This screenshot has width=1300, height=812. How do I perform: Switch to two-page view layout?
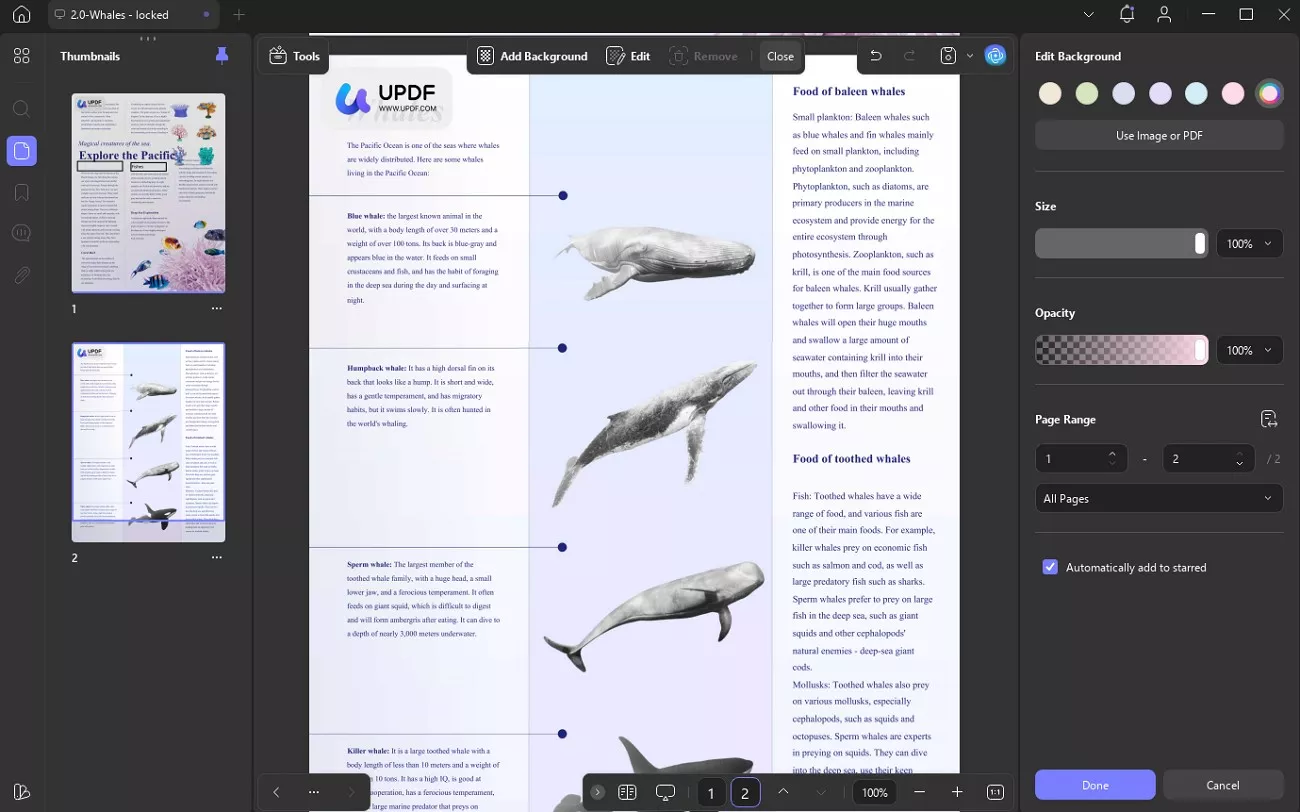[627, 791]
